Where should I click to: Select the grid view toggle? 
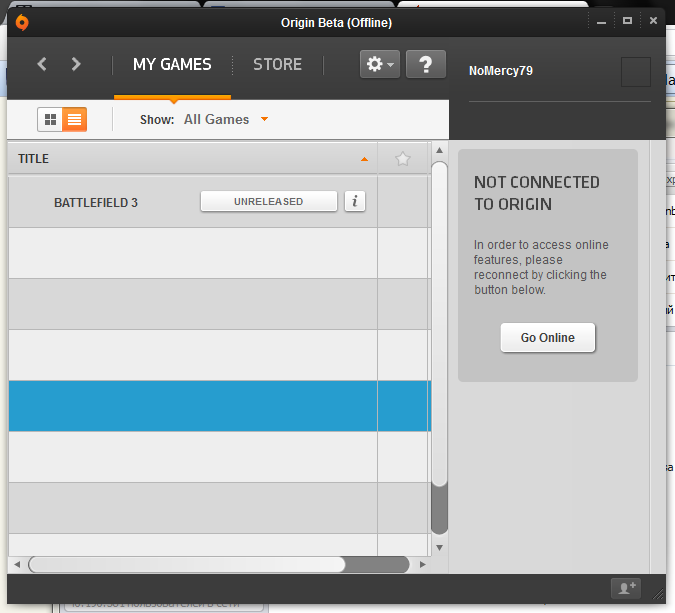(50, 119)
